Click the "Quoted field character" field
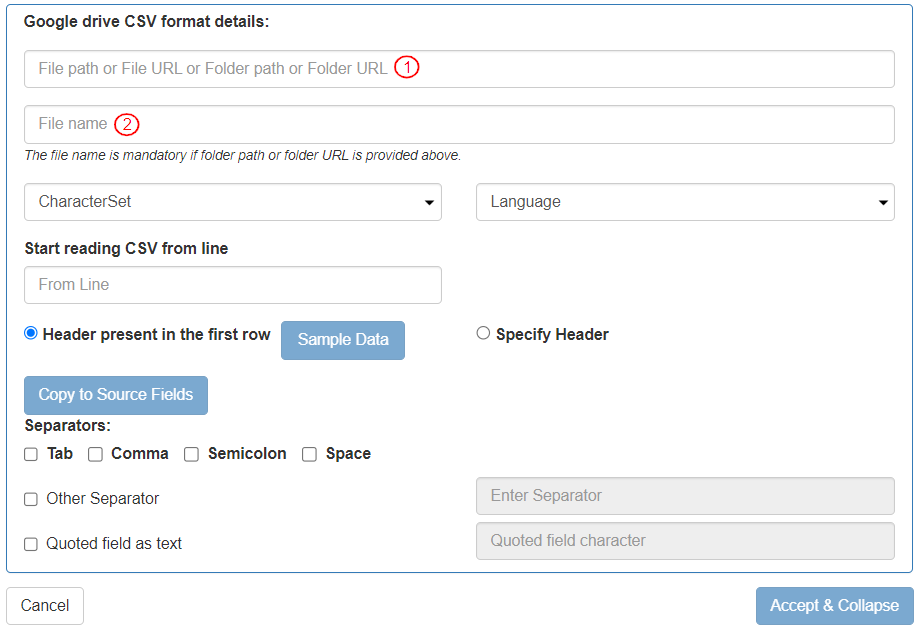 [x=684, y=540]
